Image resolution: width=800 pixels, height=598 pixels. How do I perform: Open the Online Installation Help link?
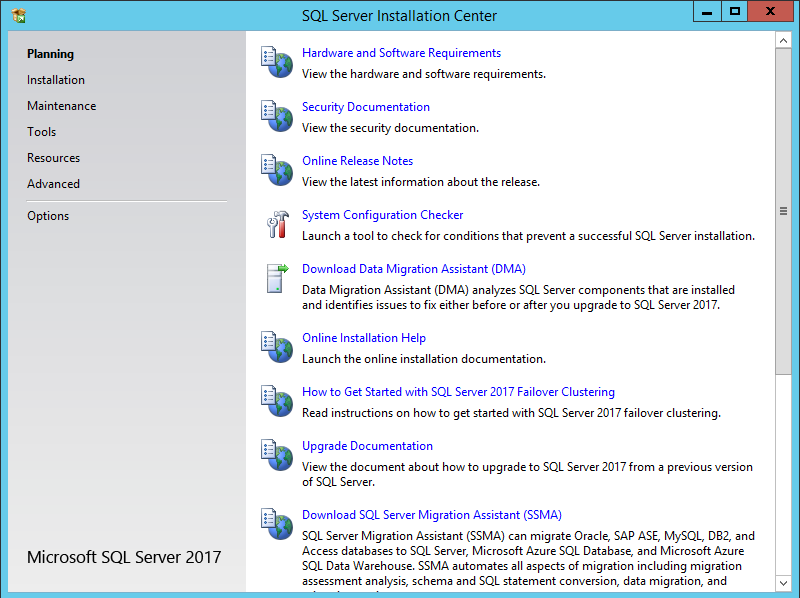(364, 338)
